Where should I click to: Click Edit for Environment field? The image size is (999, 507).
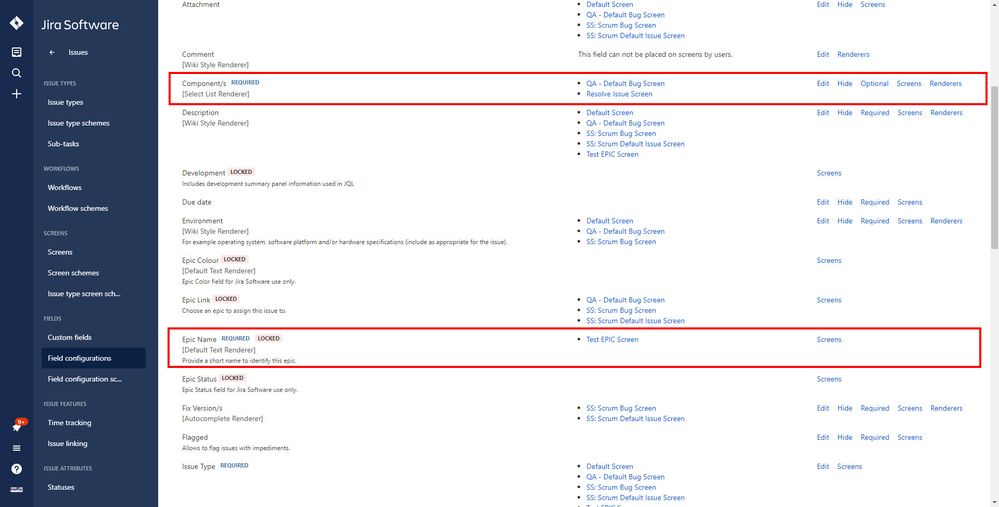tap(823, 221)
